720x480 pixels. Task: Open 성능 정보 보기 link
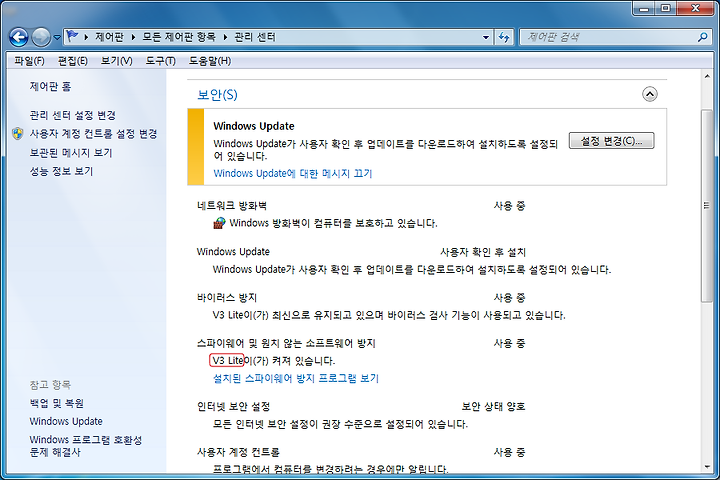coord(61,171)
